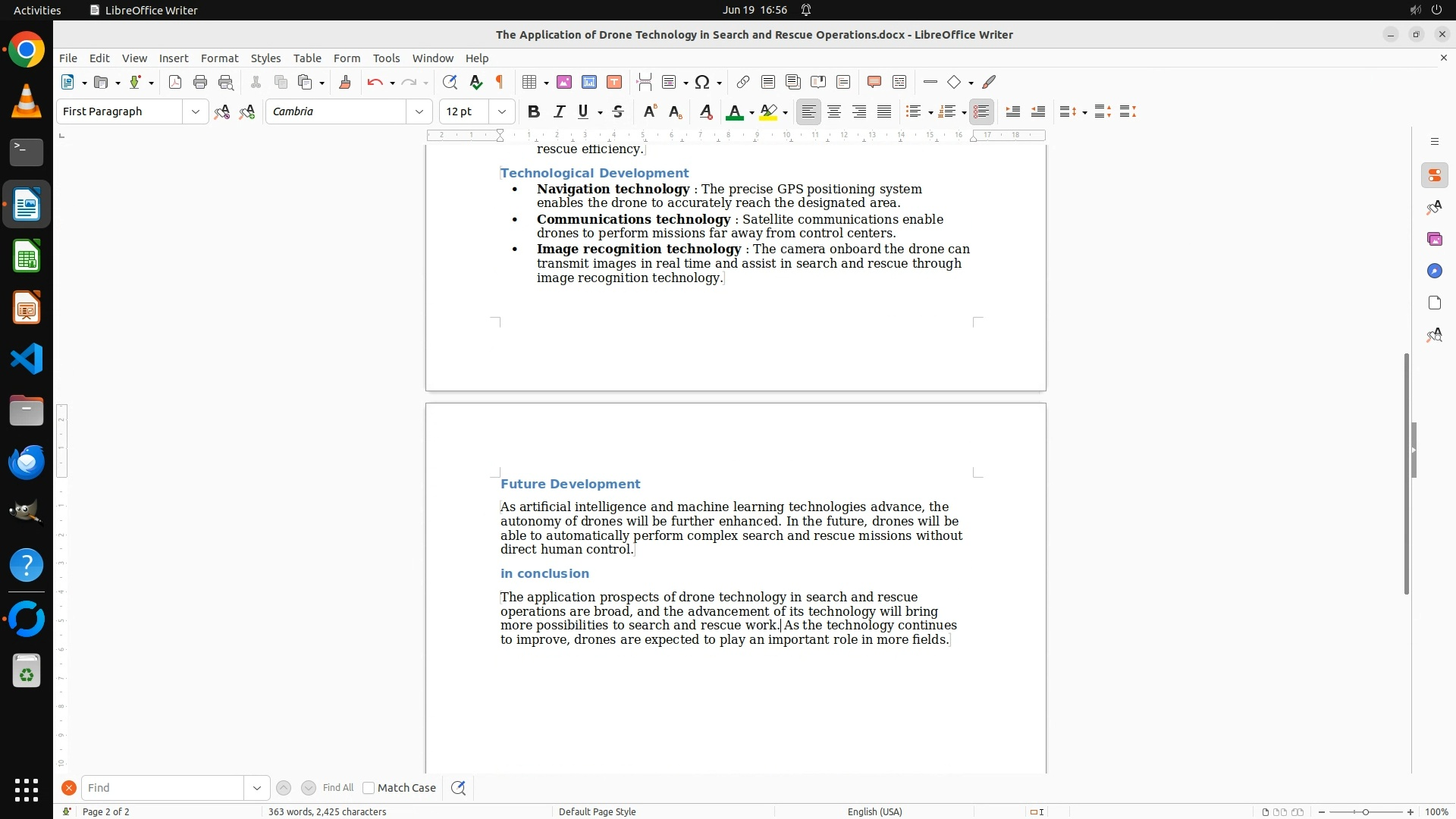Click the Find All button
This screenshot has width=1456, height=819.
pos(338,788)
